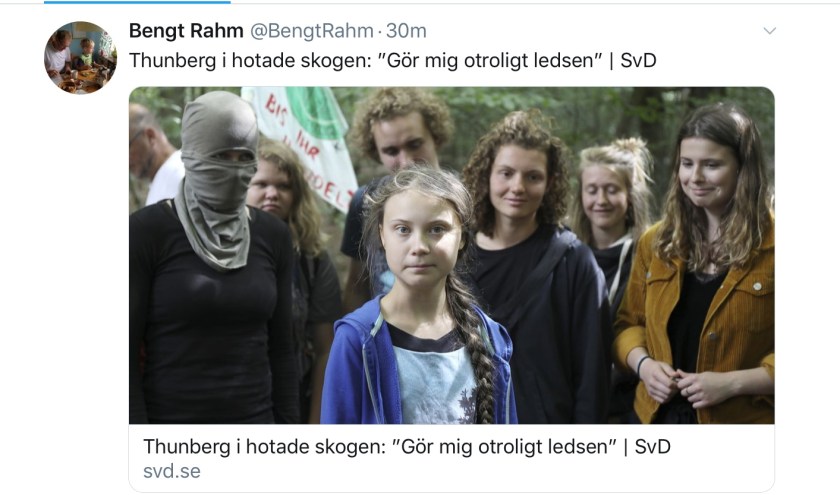Image resolution: width=840 pixels, height=495 pixels.
Task: Open the svd.se domain link
Action: pos(171,471)
